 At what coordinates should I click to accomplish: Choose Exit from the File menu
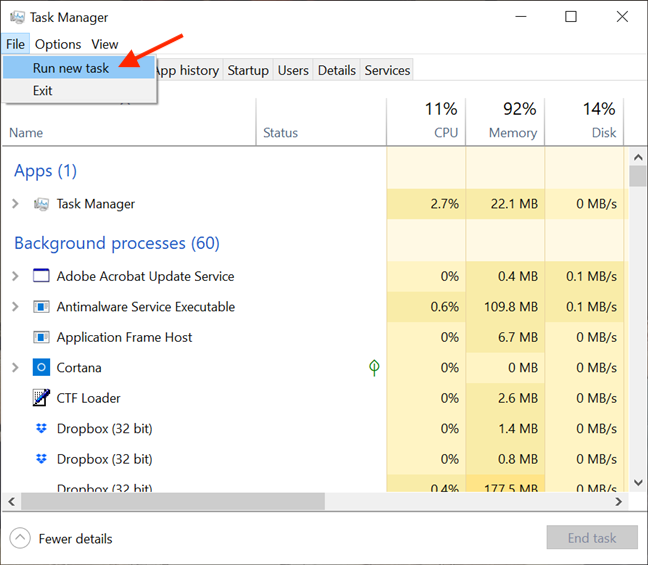[79, 91]
